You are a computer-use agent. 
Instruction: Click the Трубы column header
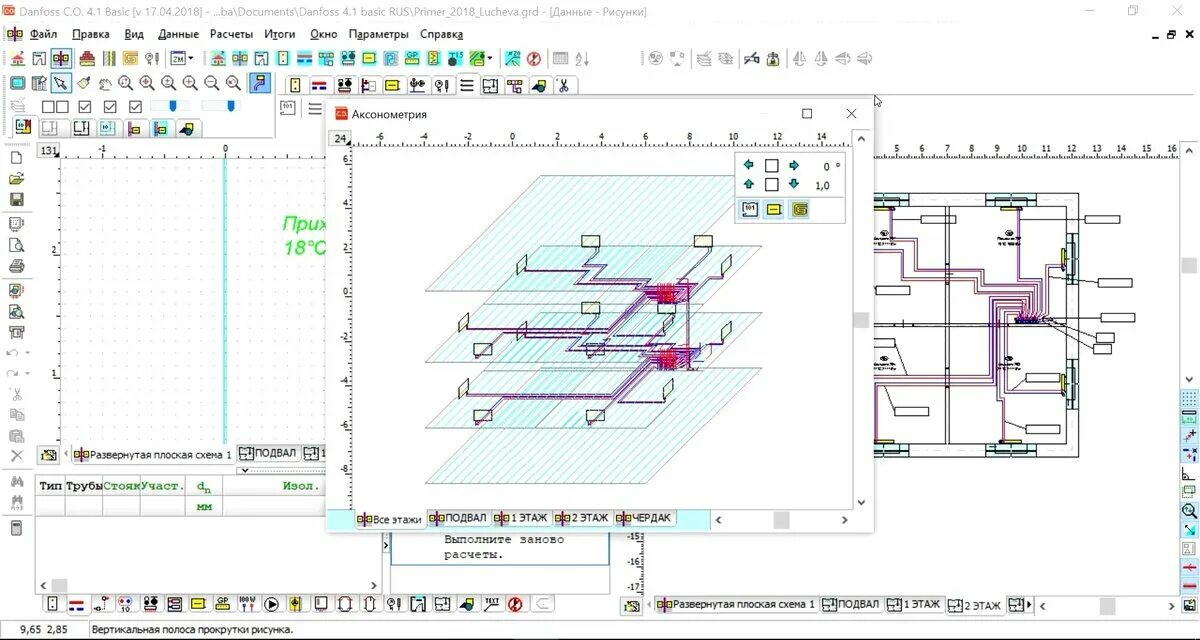84,486
